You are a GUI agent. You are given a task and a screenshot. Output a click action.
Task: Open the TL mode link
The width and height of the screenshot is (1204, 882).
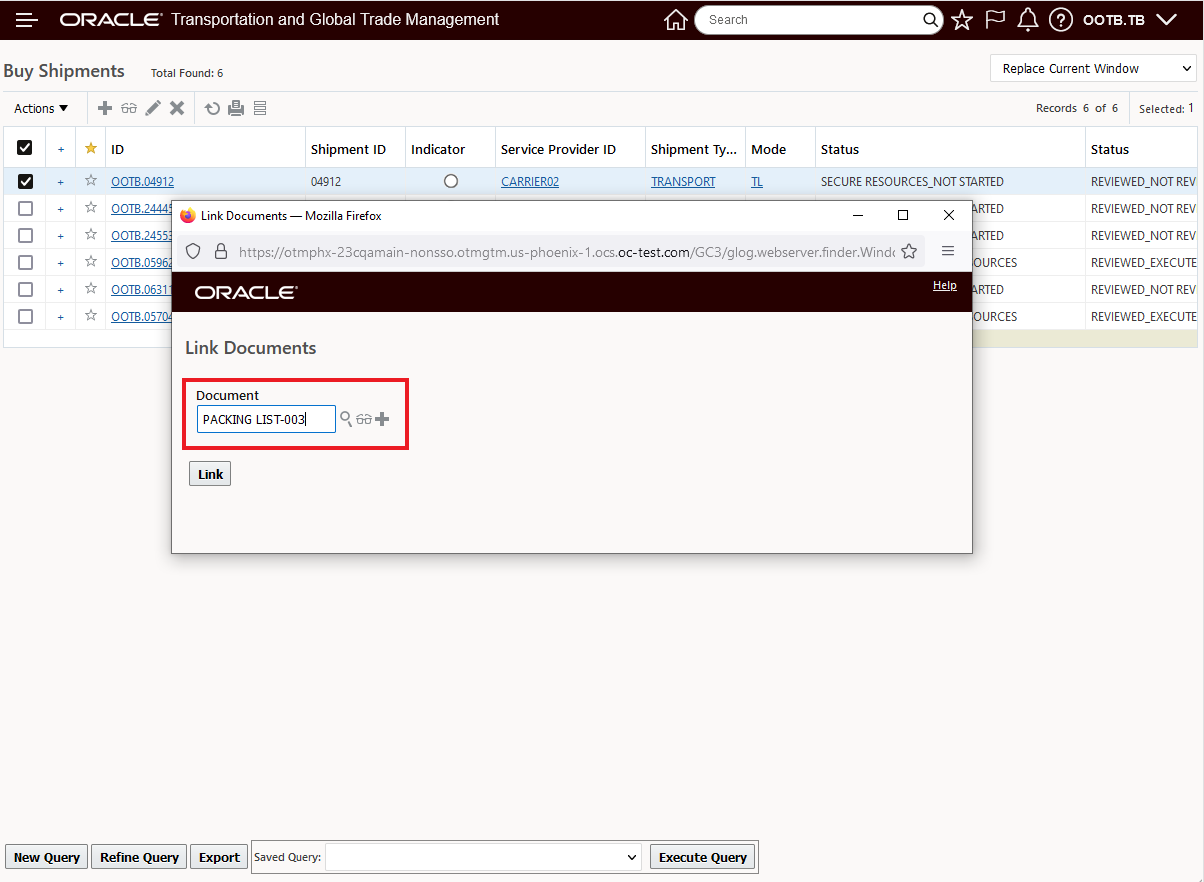757,182
